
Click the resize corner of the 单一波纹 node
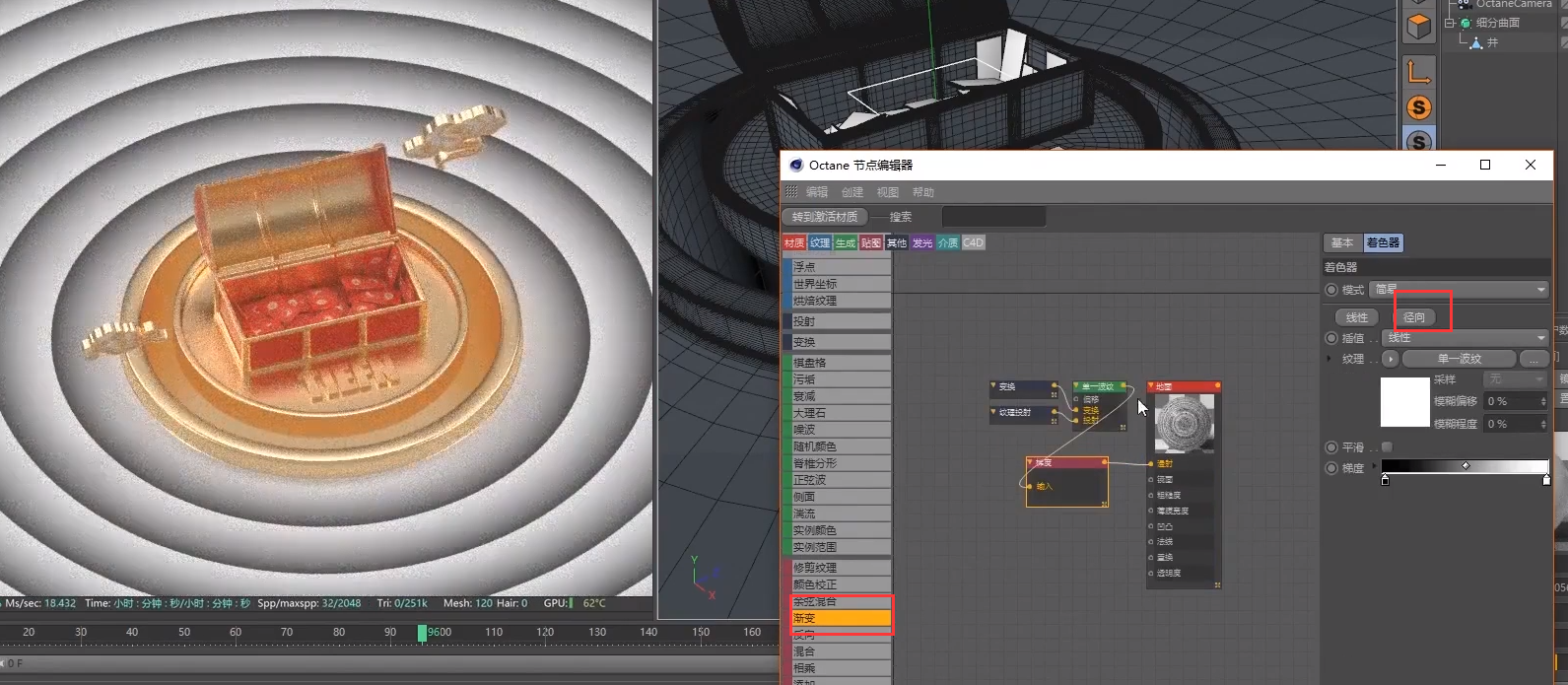pos(1123,428)
